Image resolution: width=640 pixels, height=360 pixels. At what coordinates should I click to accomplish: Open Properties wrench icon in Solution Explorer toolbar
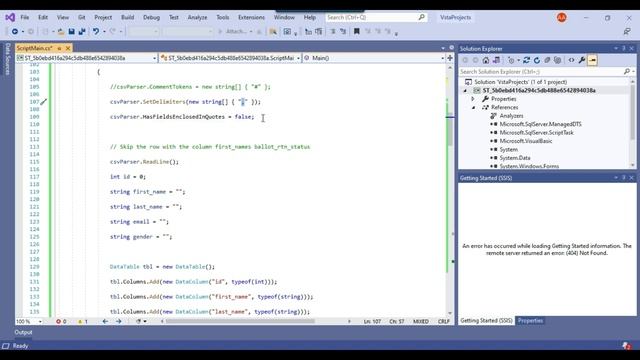point(582,60)
